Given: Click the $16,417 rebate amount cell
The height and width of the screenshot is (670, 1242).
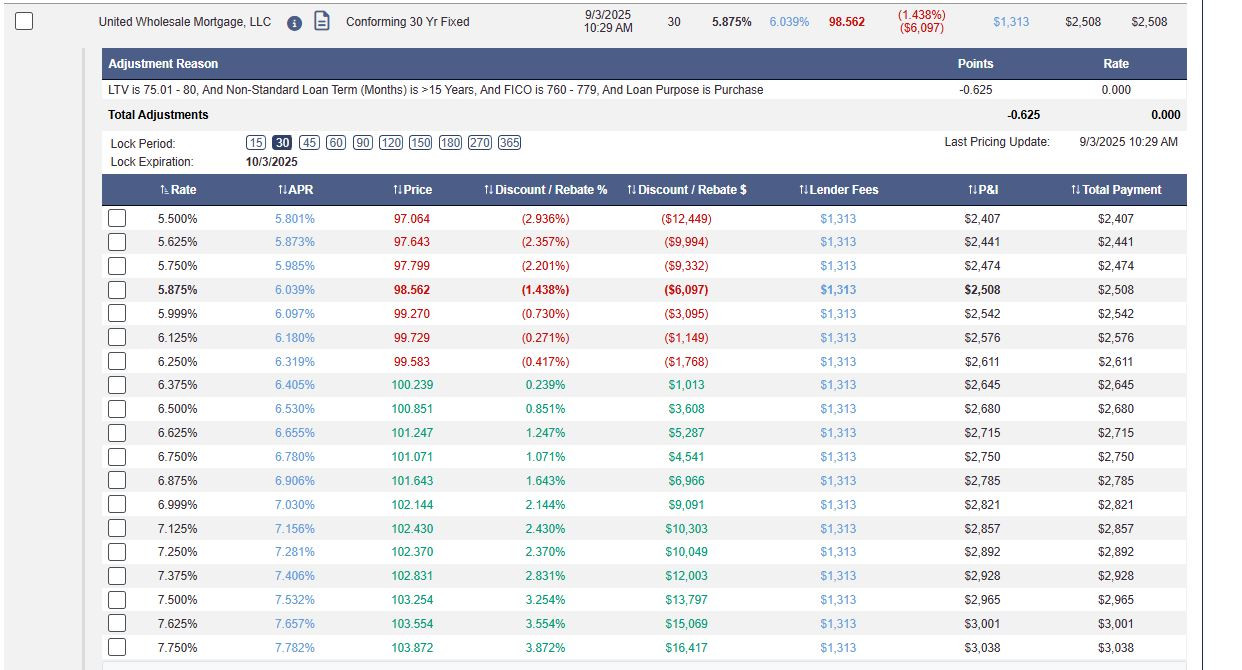Looking at the screenshot, I should tap(686, 648).
